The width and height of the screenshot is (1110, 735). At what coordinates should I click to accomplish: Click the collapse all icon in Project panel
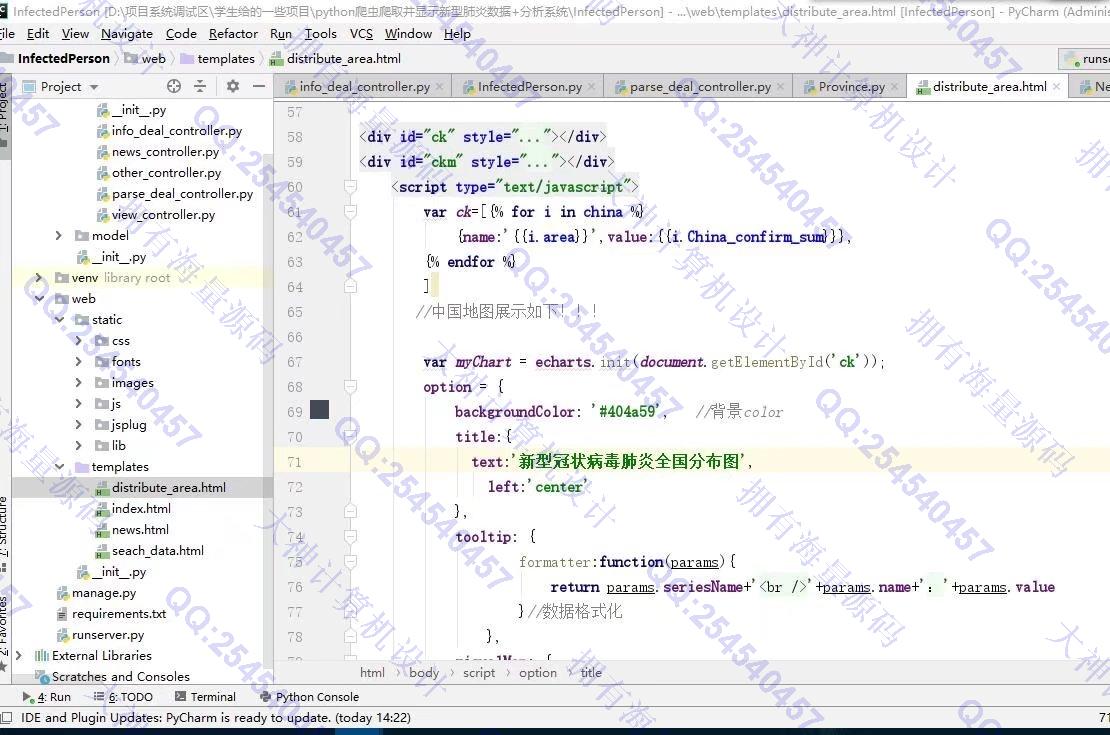200,86
